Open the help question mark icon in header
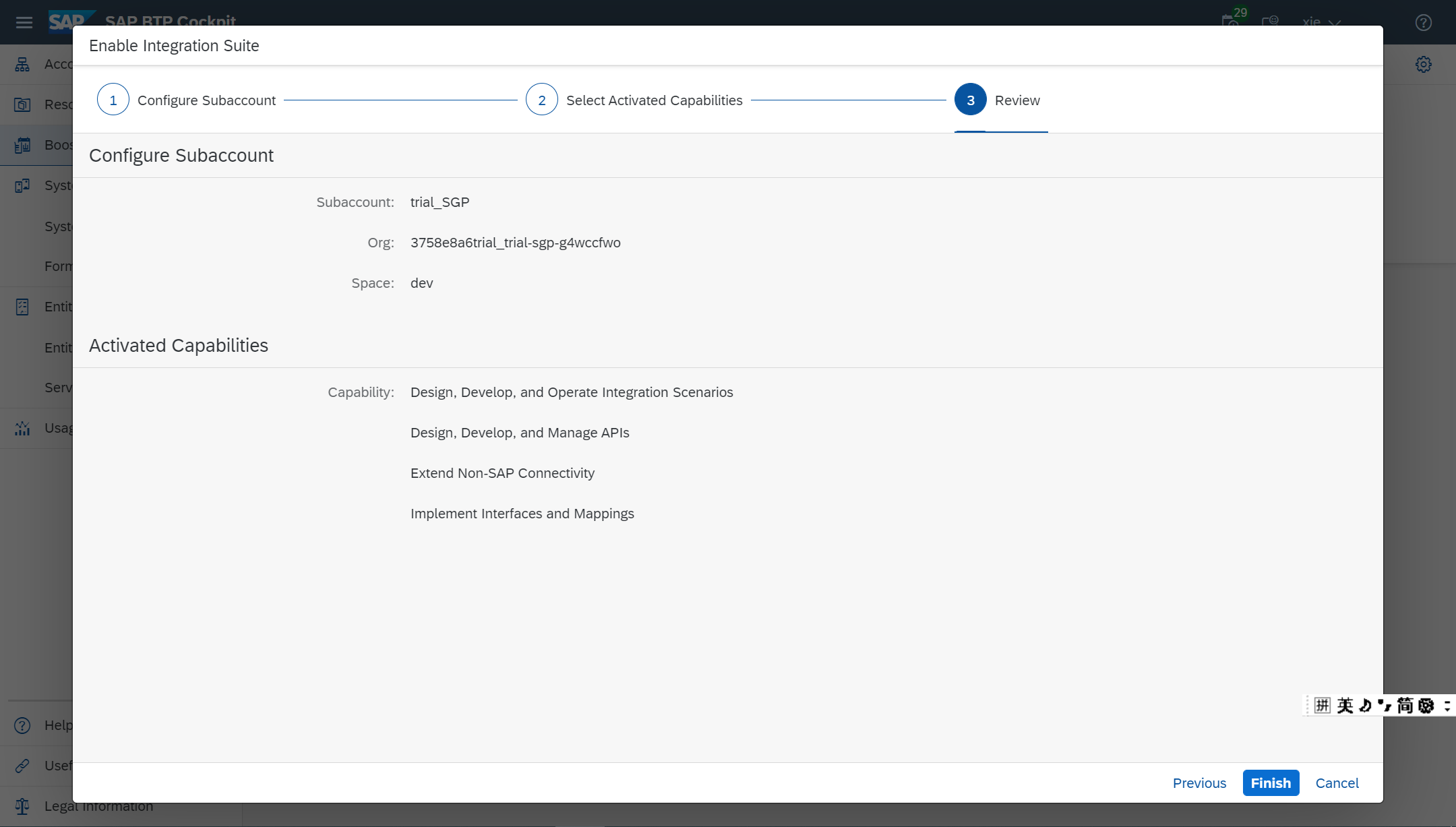Screen dimensions: 1456x827 click(x=1424, y=23)
